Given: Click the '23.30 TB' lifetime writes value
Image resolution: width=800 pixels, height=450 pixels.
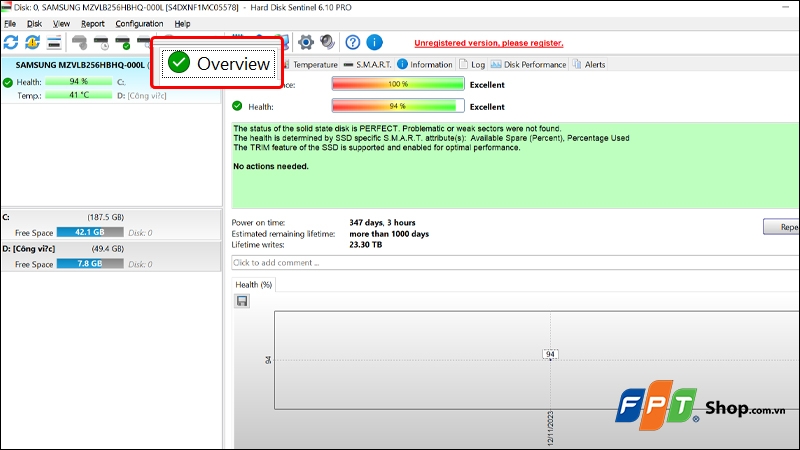Looking at the screenshot, I should (x=365, y=244).
